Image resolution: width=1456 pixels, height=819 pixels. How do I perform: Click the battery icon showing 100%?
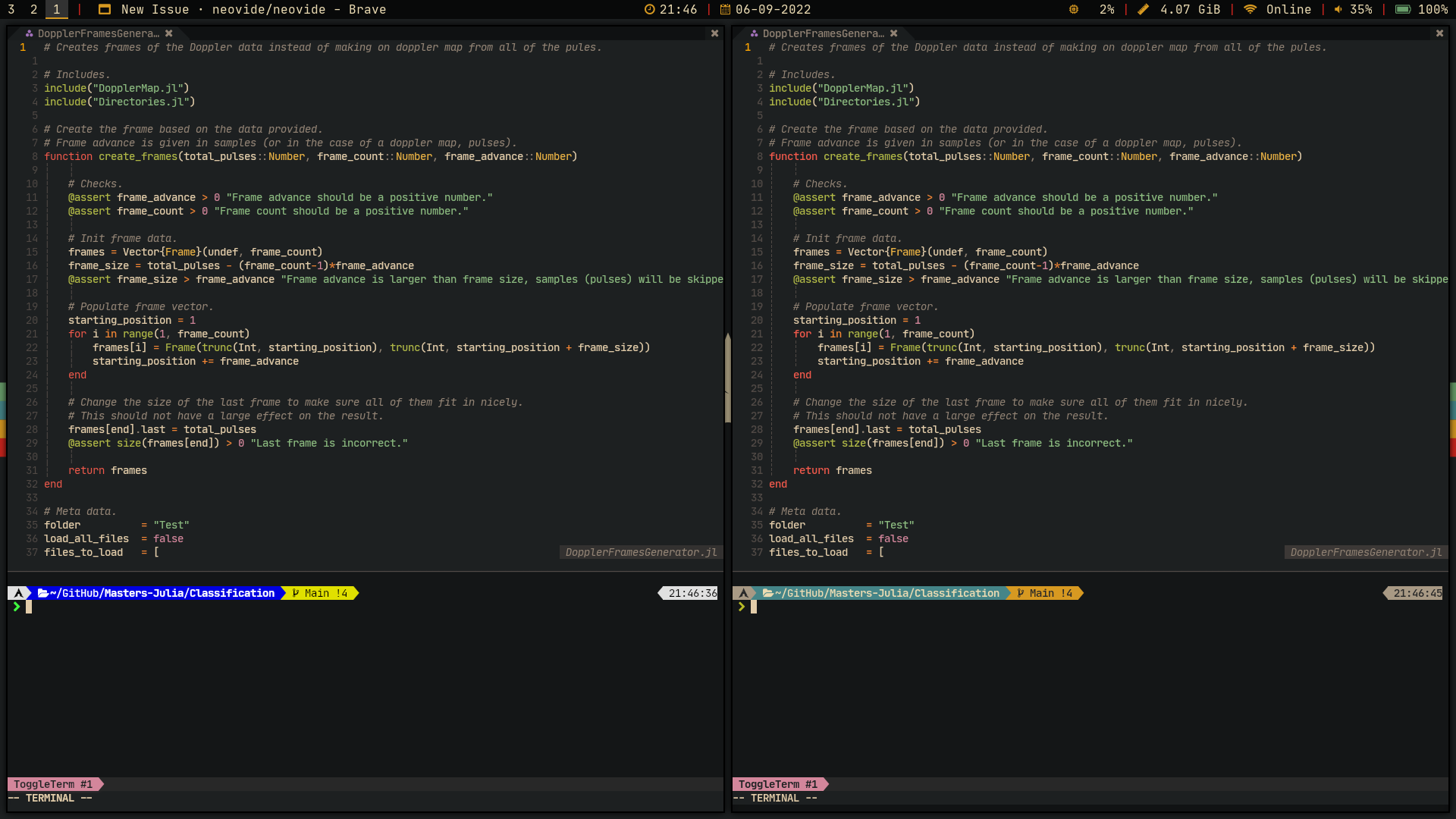tap(1401, 10)
